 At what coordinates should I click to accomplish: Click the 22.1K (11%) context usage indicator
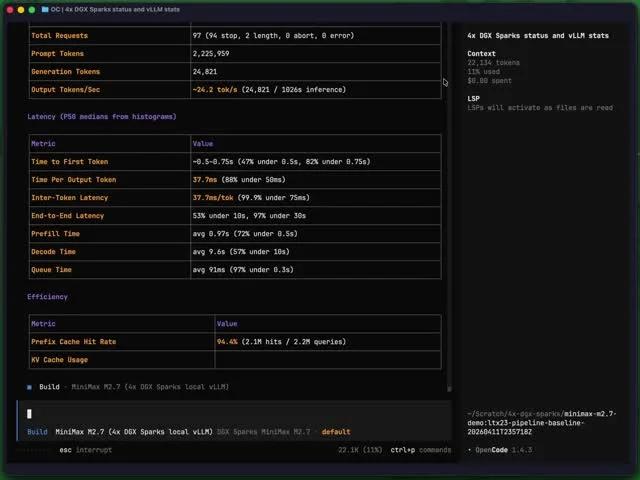361,450
